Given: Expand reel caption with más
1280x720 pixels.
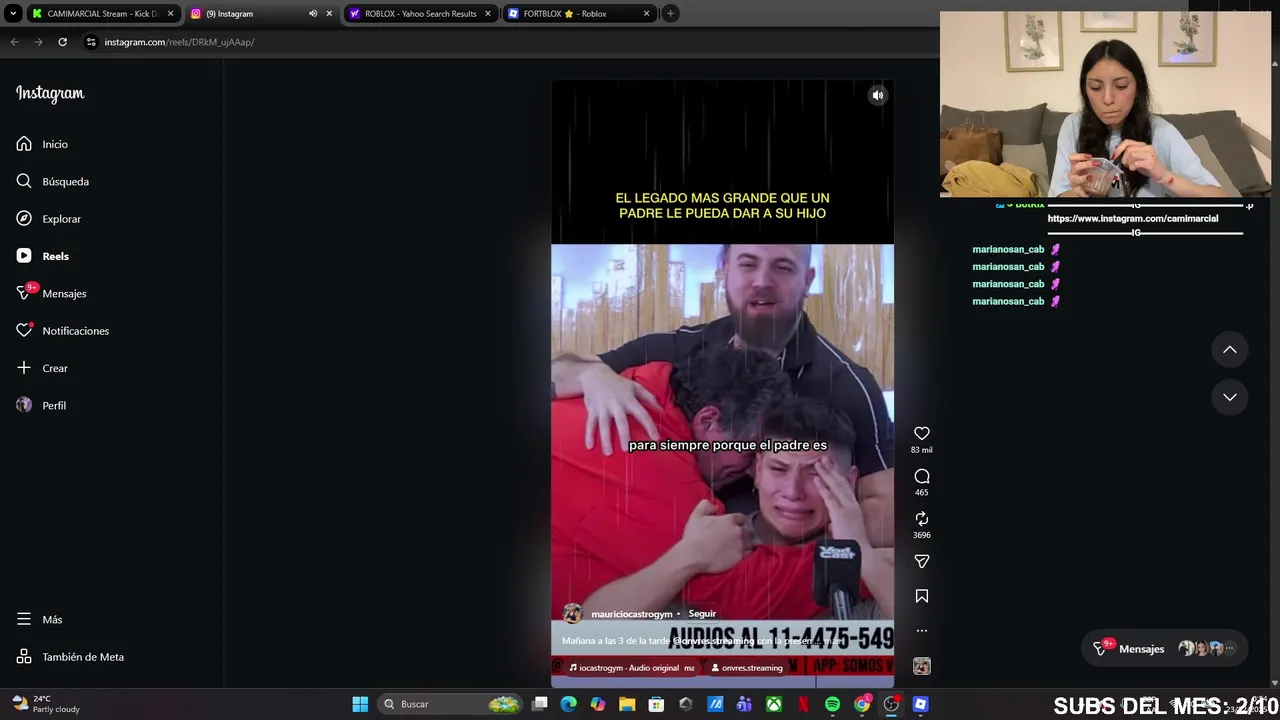Looking at the screenshot, I should pos(834,641).
